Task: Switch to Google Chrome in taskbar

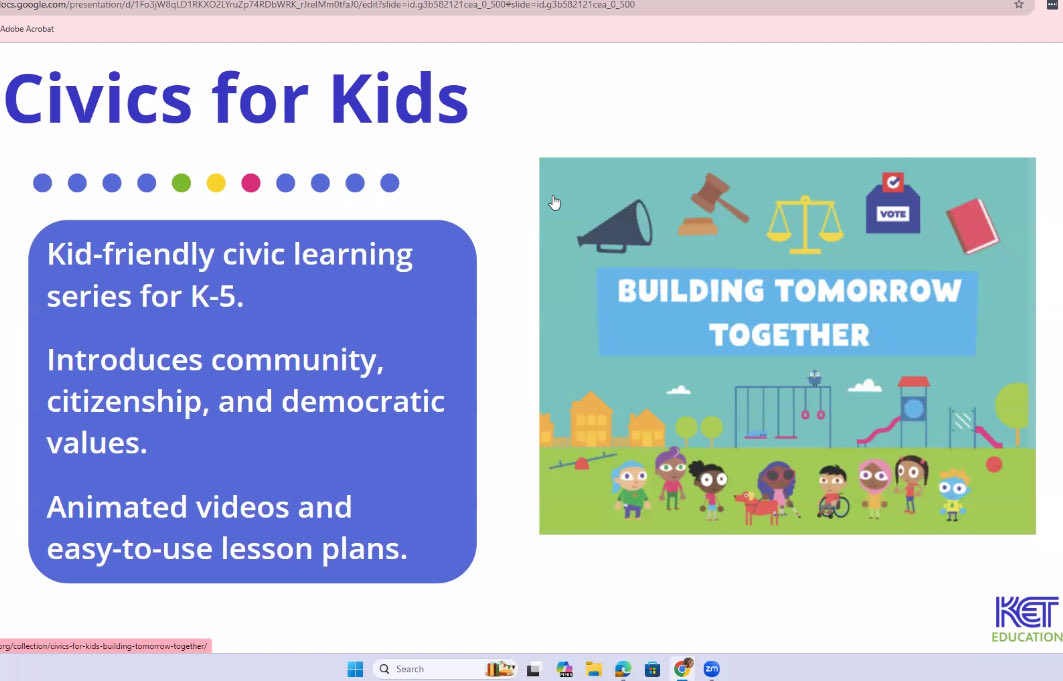Action: click(x=683, y=669)
